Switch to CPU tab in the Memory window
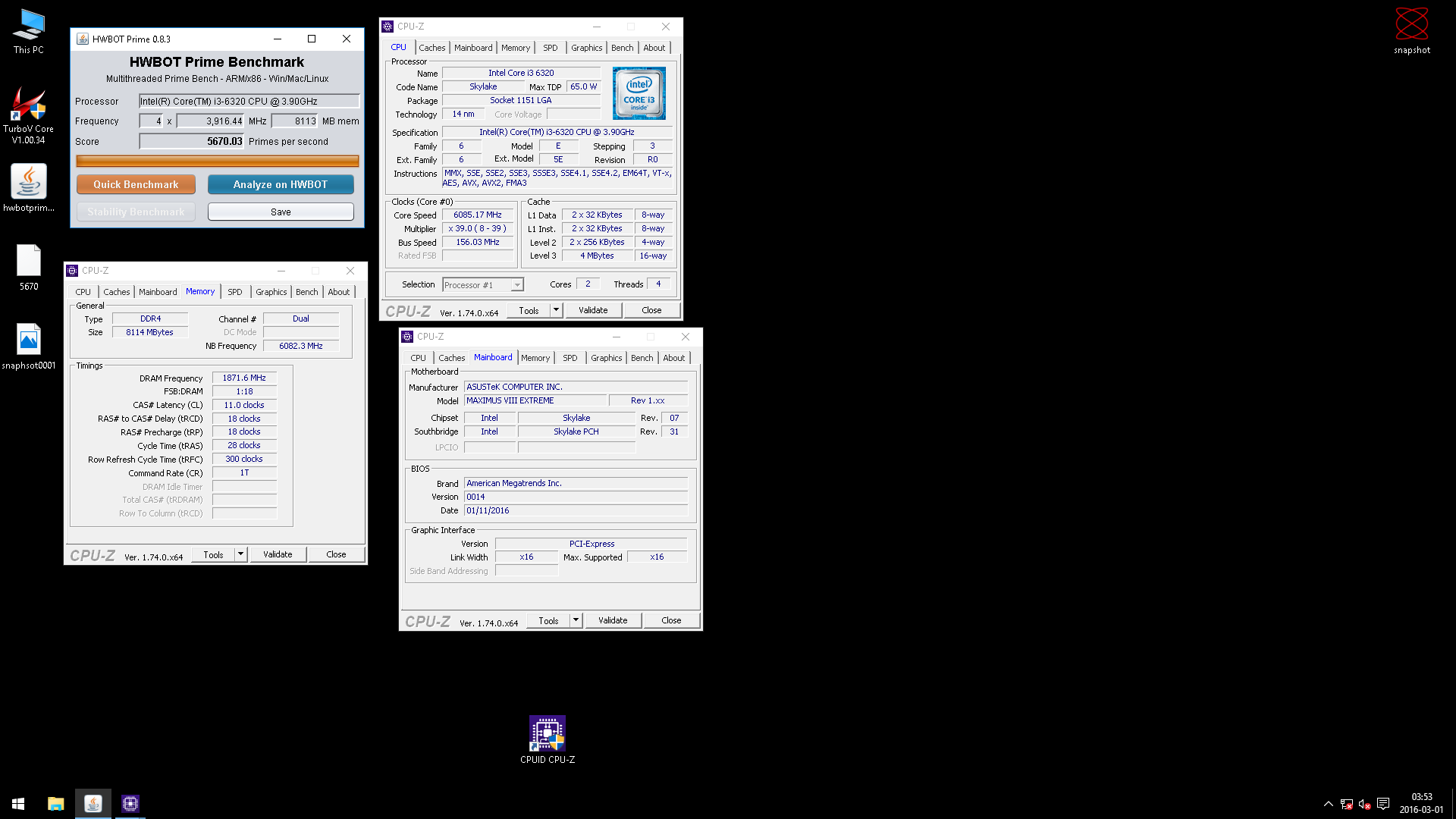The height and width of the screenshot is (819, 1456). pos(83,292)
